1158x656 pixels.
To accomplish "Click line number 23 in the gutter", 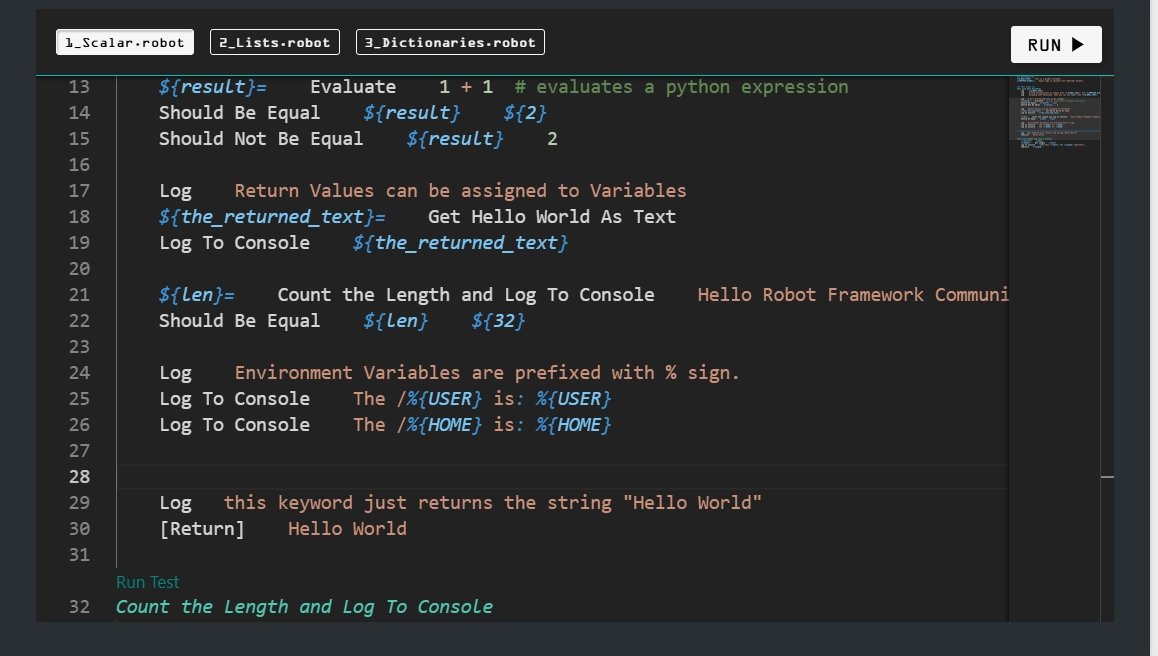I will (x=79, y=346).
